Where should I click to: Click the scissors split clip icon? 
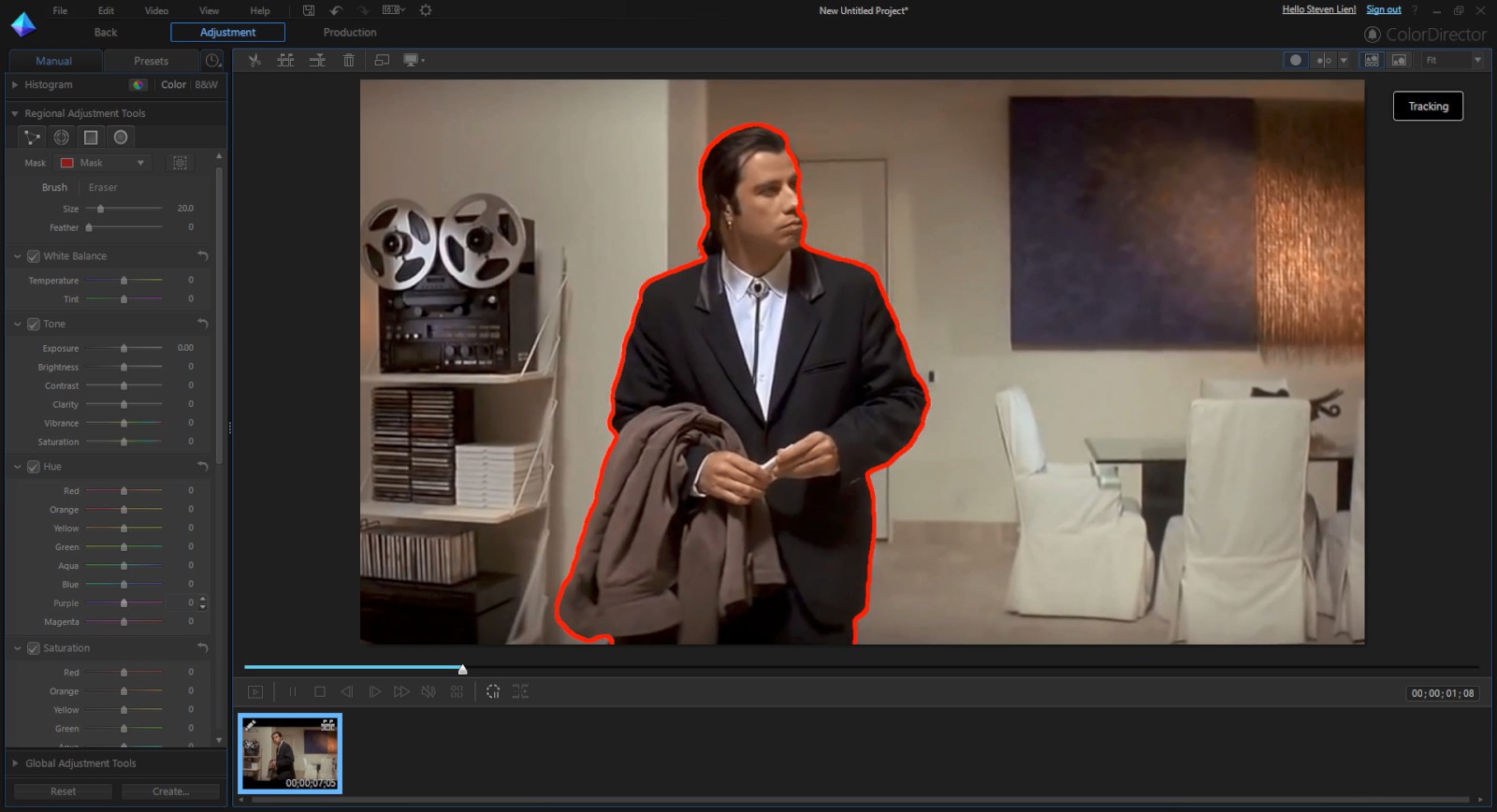coord(254,60)
